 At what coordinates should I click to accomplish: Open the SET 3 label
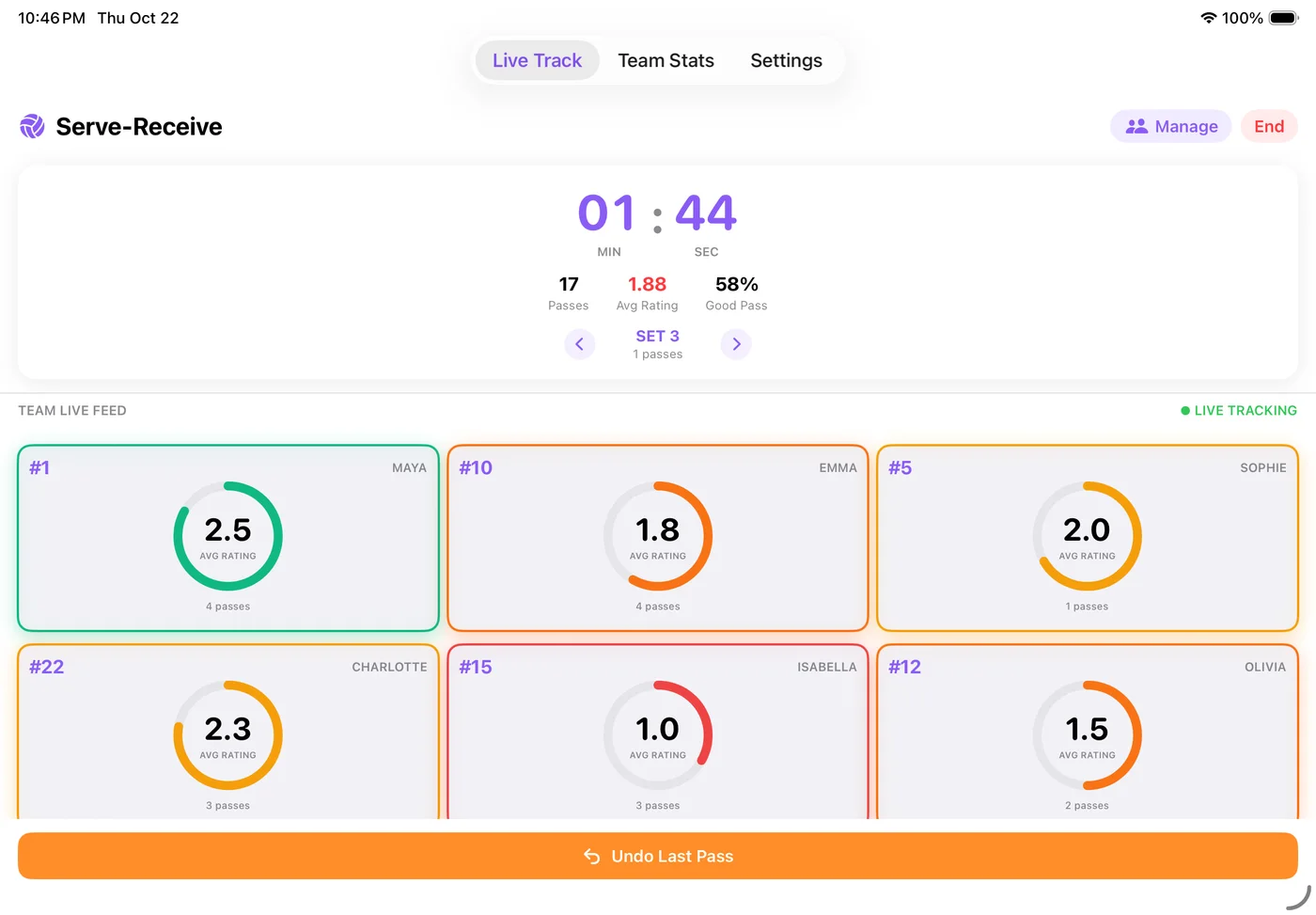657,336
